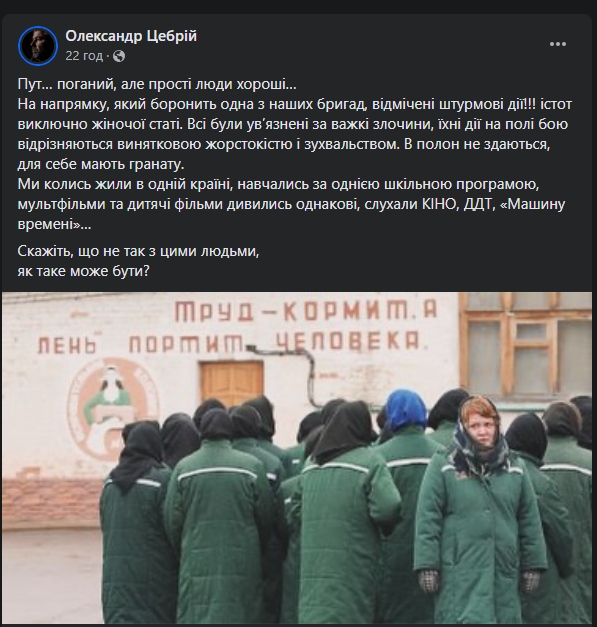Click the word "ЛЕНЬ" painted on the wall
Image resolution: width=597 pixels, height=627 pixels.
67,344
